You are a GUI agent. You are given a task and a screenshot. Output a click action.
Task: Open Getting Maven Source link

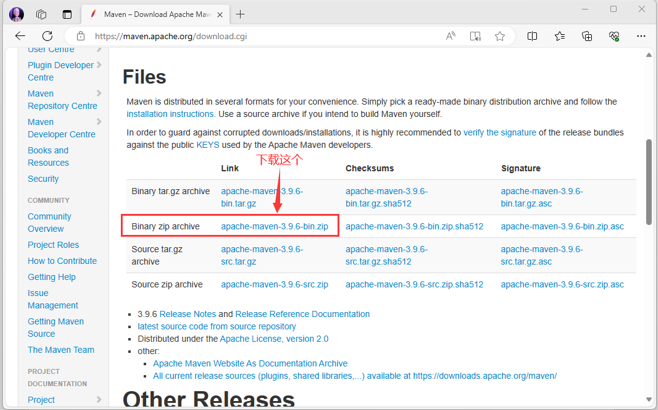click(x=56, y=328)
